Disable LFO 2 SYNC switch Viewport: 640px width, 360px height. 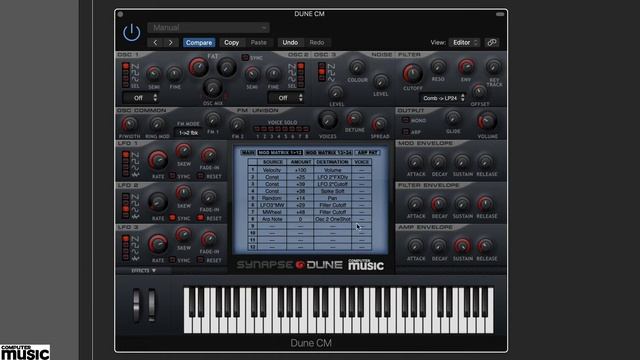coord(172,218)
